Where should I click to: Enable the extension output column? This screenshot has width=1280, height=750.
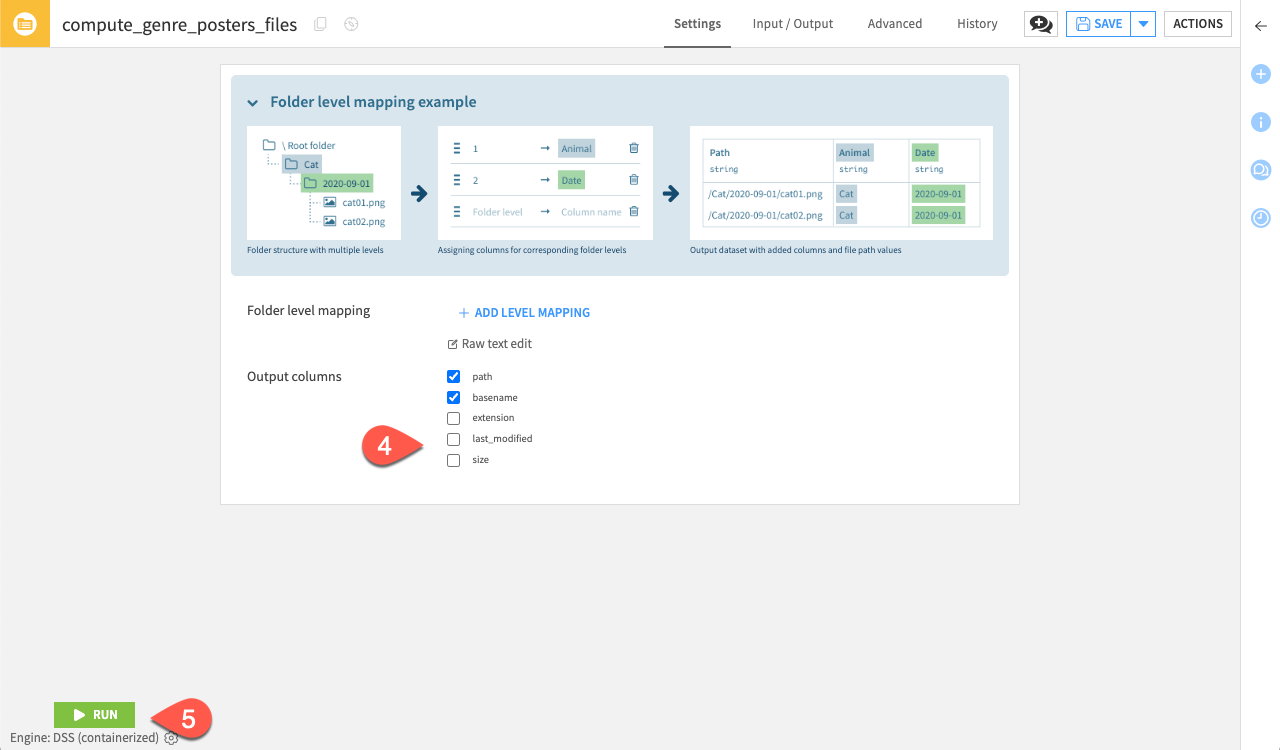(x=454, y=417)
